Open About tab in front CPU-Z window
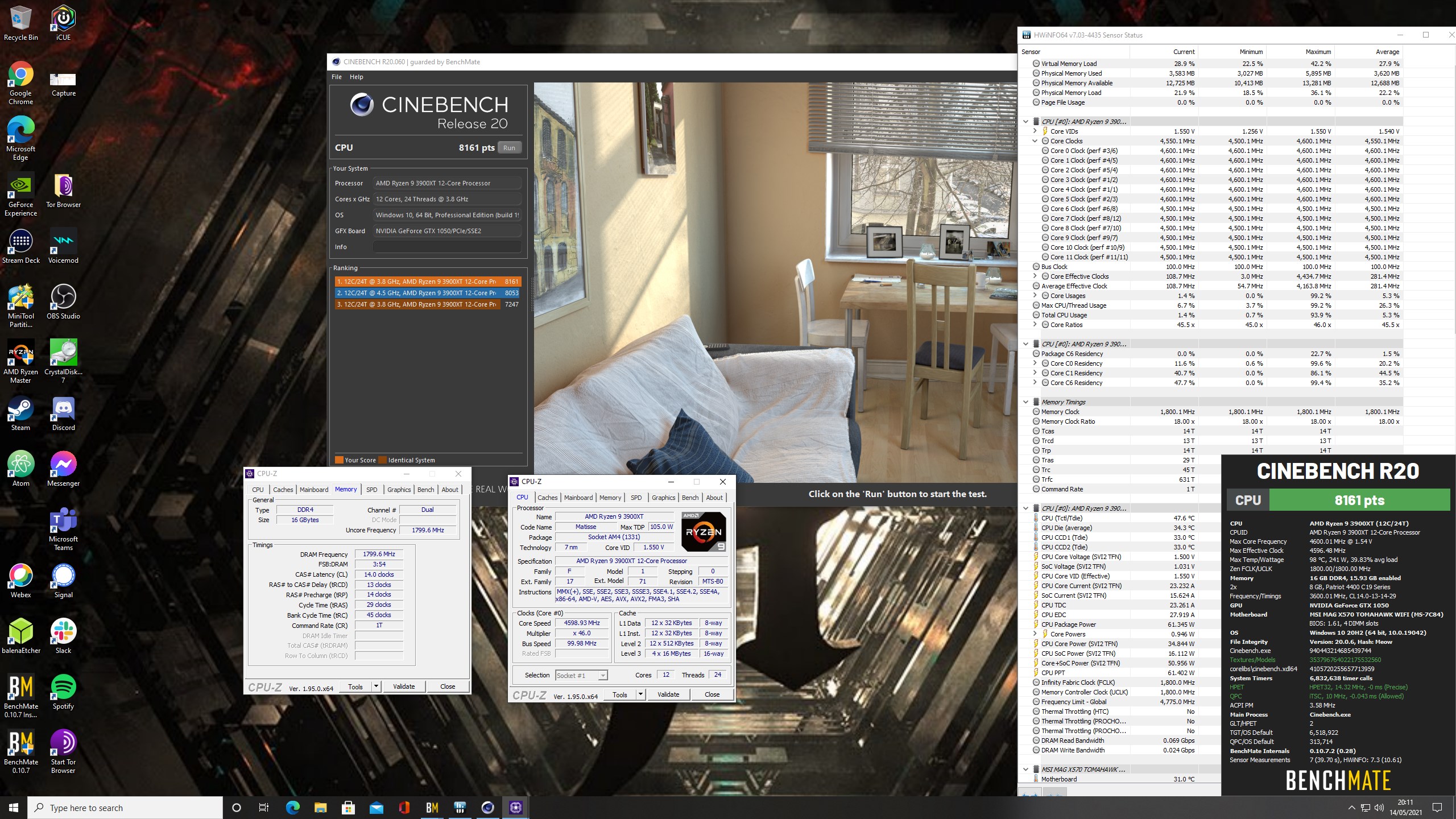 [714, 498]
